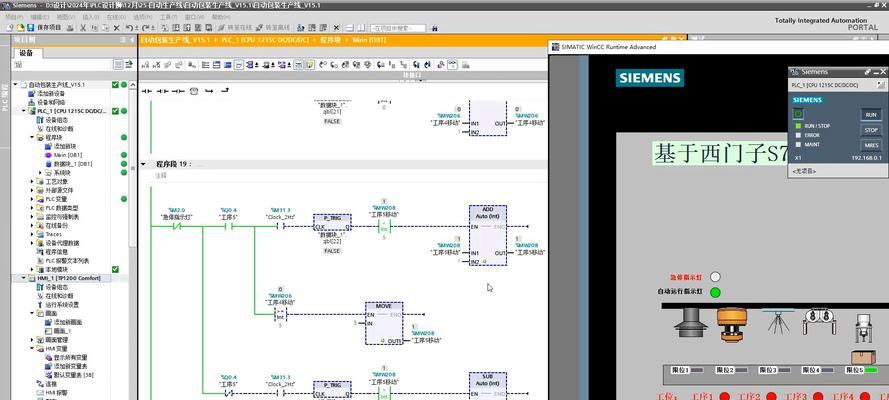Click the ADD Auto (Int) box in network 19

(x=488, y=235)
